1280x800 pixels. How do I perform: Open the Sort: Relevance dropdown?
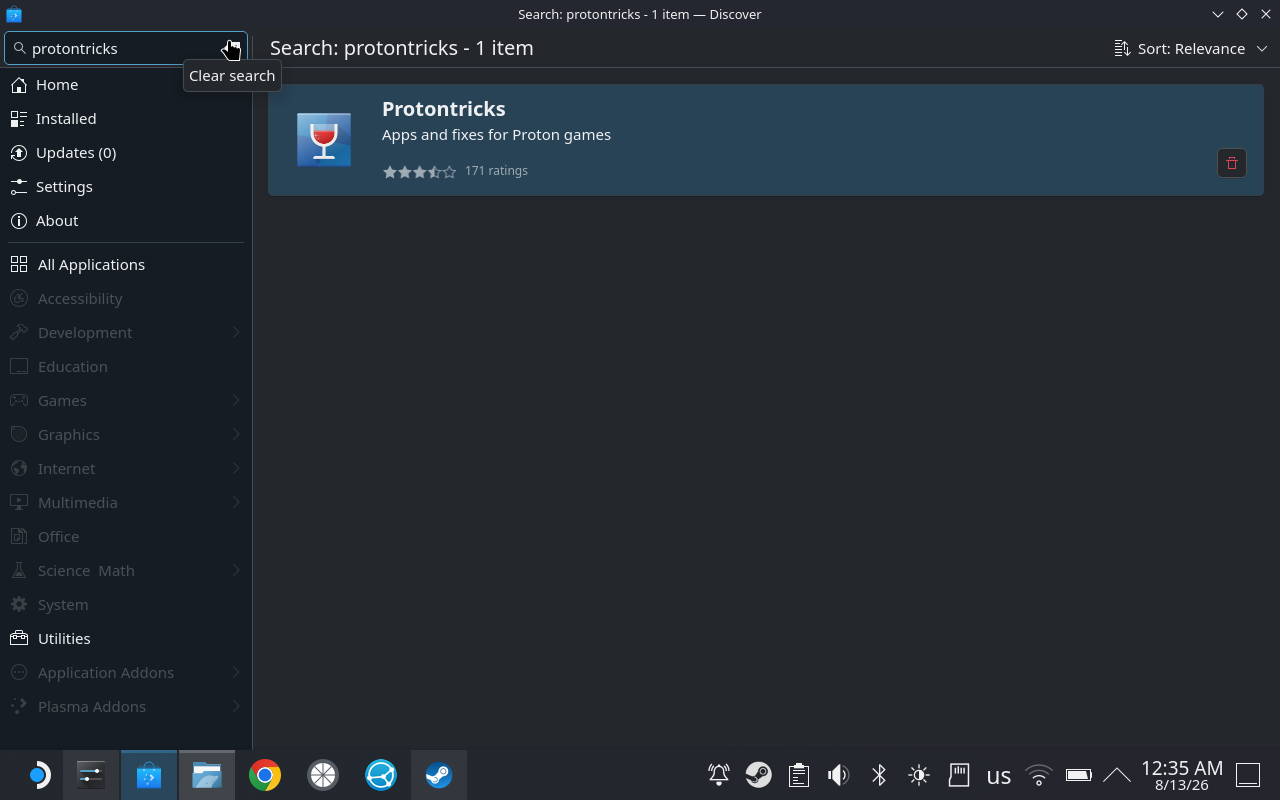1191,48
